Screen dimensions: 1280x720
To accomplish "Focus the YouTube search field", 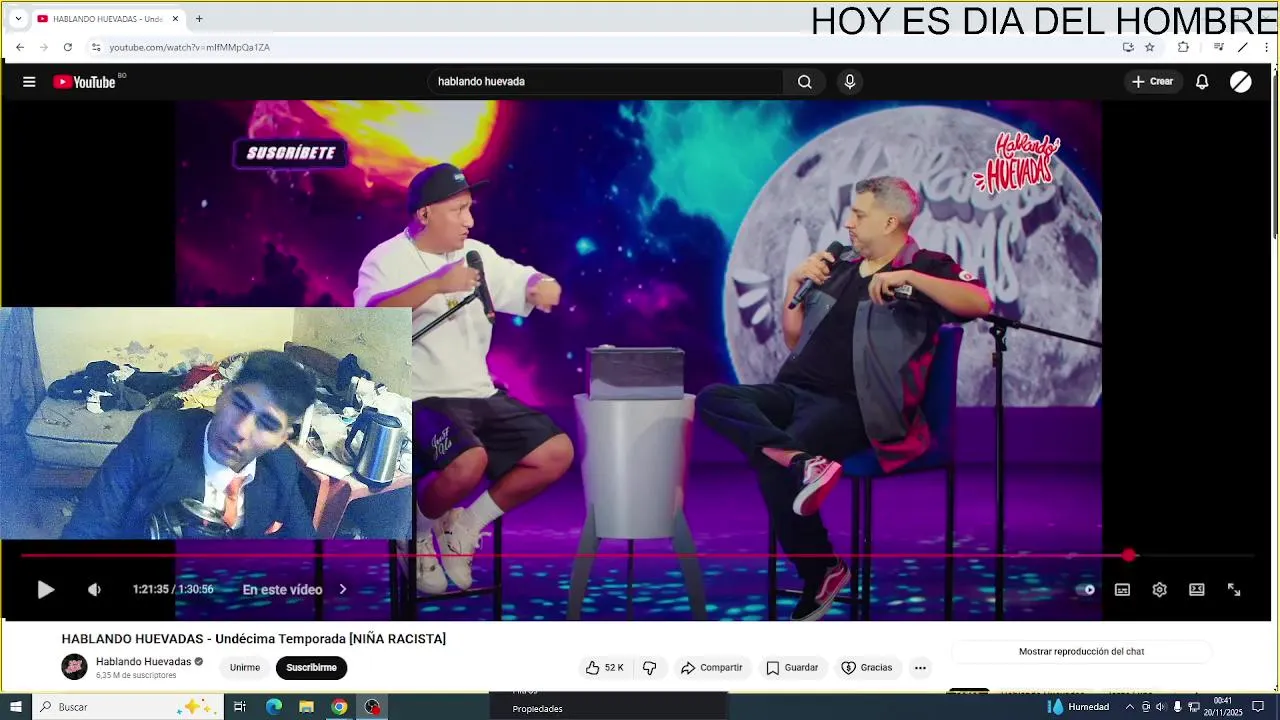I will [608, 82].
